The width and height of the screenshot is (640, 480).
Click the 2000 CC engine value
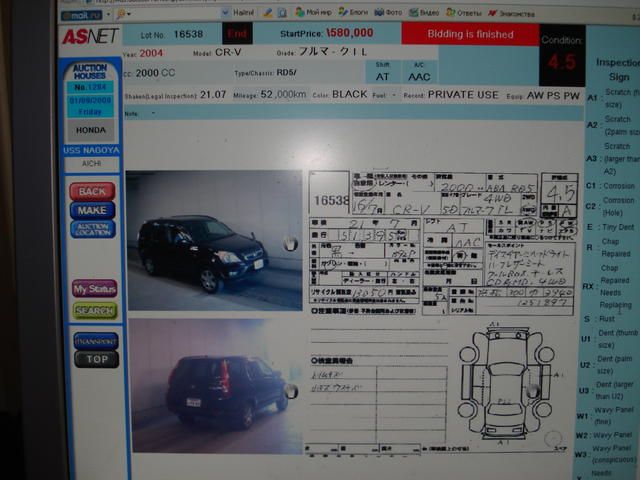click(x=155, y=73)
